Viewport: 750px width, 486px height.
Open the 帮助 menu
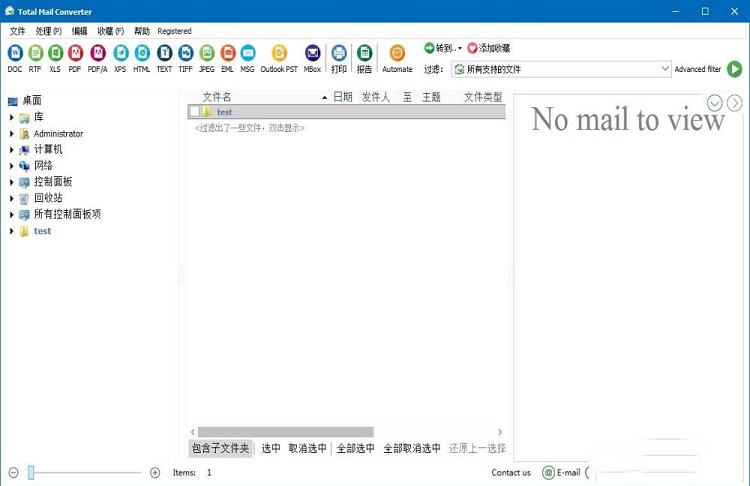pos(142,31)
